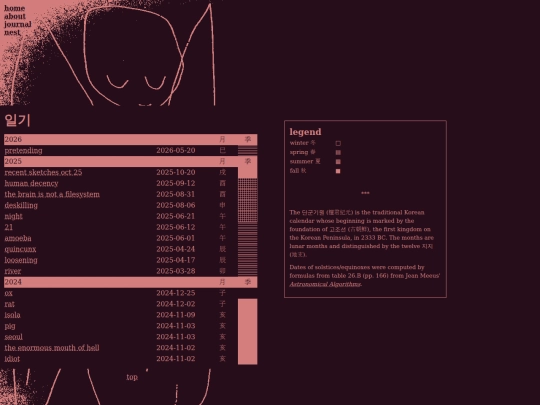Open 'the enormous mouth of hell' entry
Viewport: 540px width, 405px height.
click(52, 348)
